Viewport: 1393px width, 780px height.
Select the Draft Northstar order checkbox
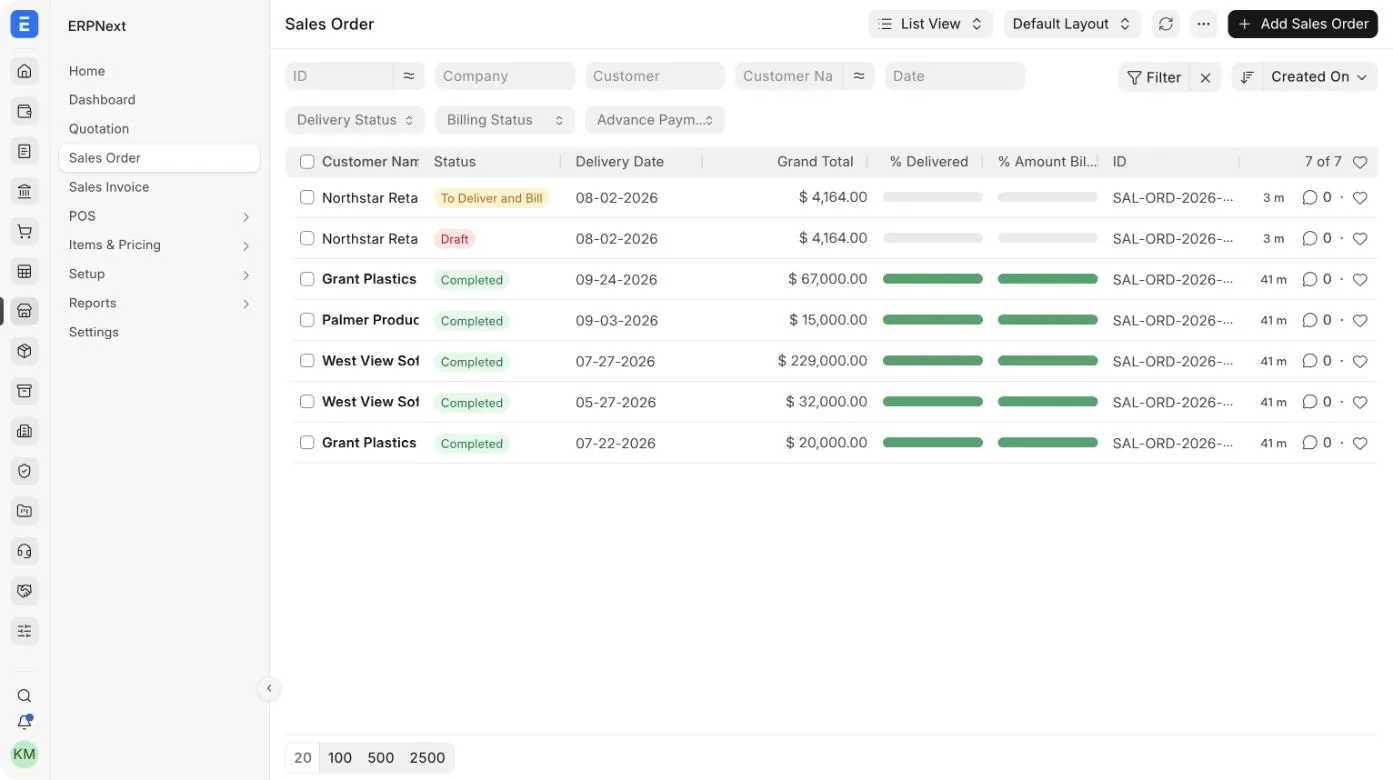point(307,239)
